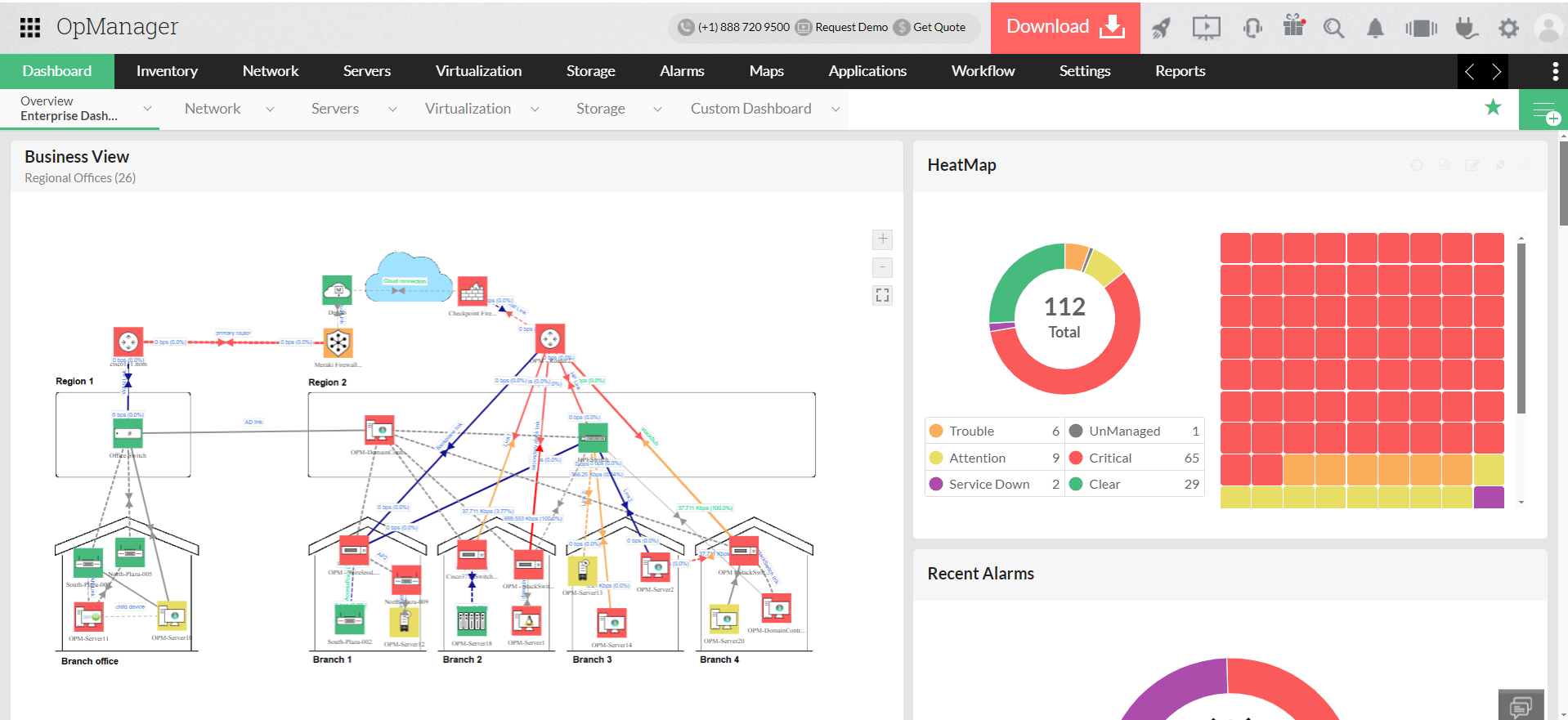
Task: Toggle fullscreen for the Business View map
Action: pyautogui.click(x=882, y=296)
